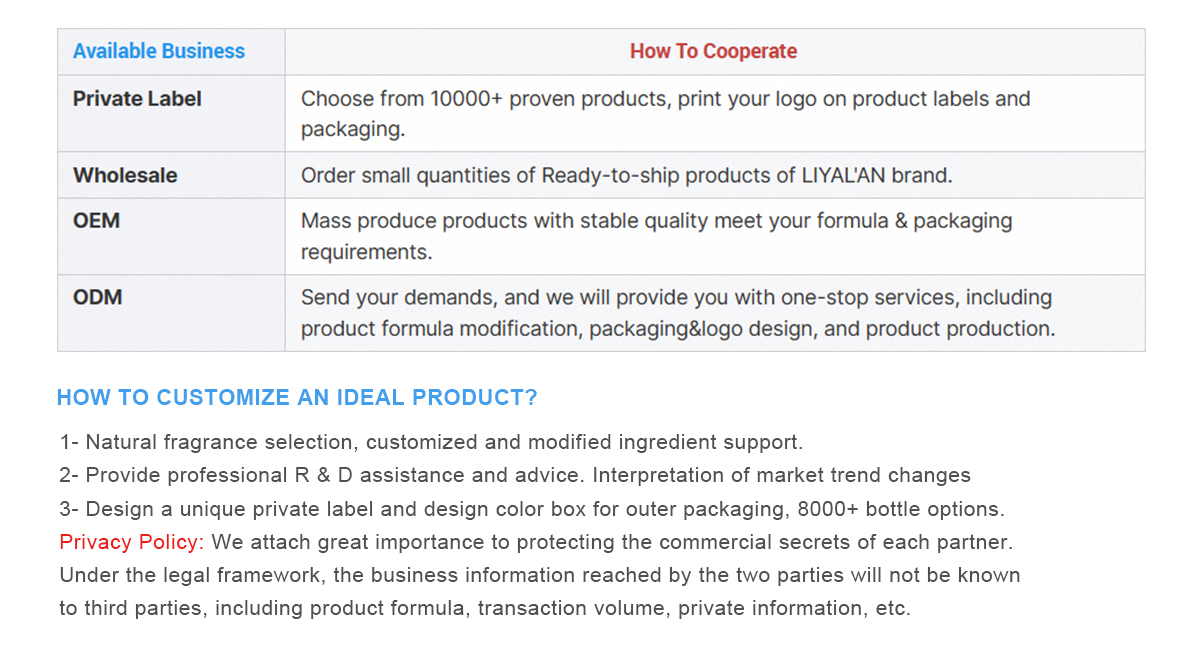This screenshot has width=1200, height=665.
Task: Click the red Privacy Policy label
Action: click(132, 542)
